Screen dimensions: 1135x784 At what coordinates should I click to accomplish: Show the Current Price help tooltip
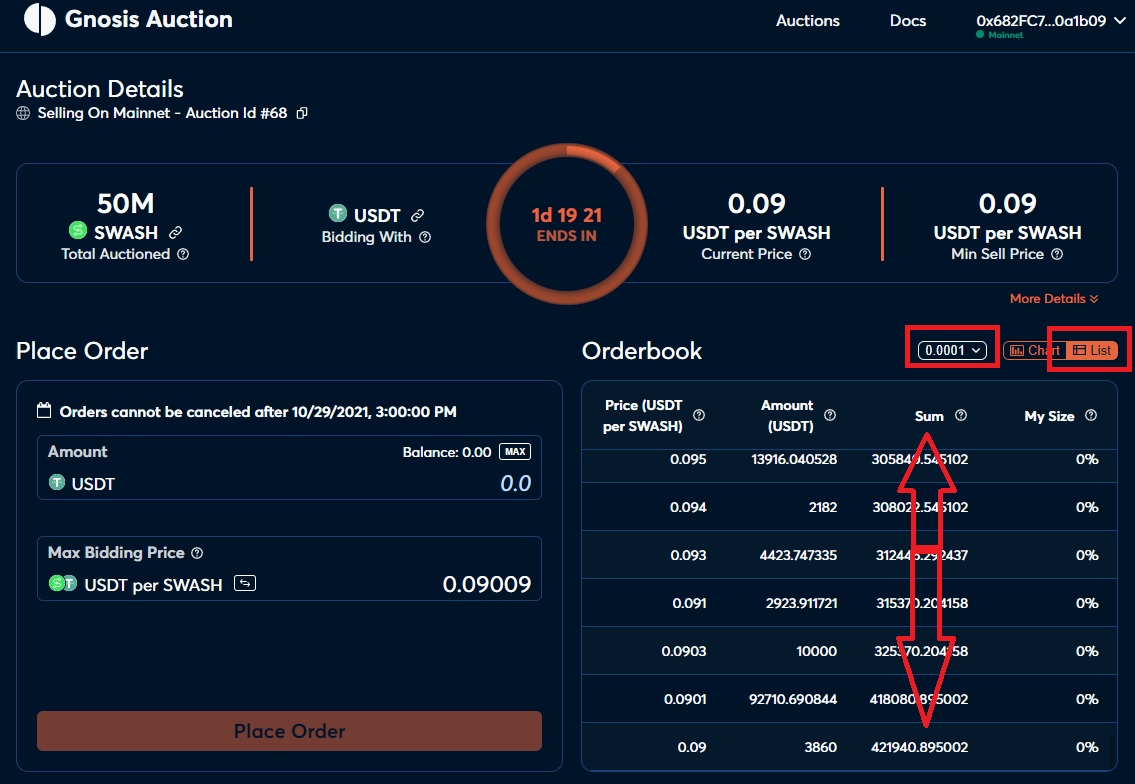click(x=805, y=254)
